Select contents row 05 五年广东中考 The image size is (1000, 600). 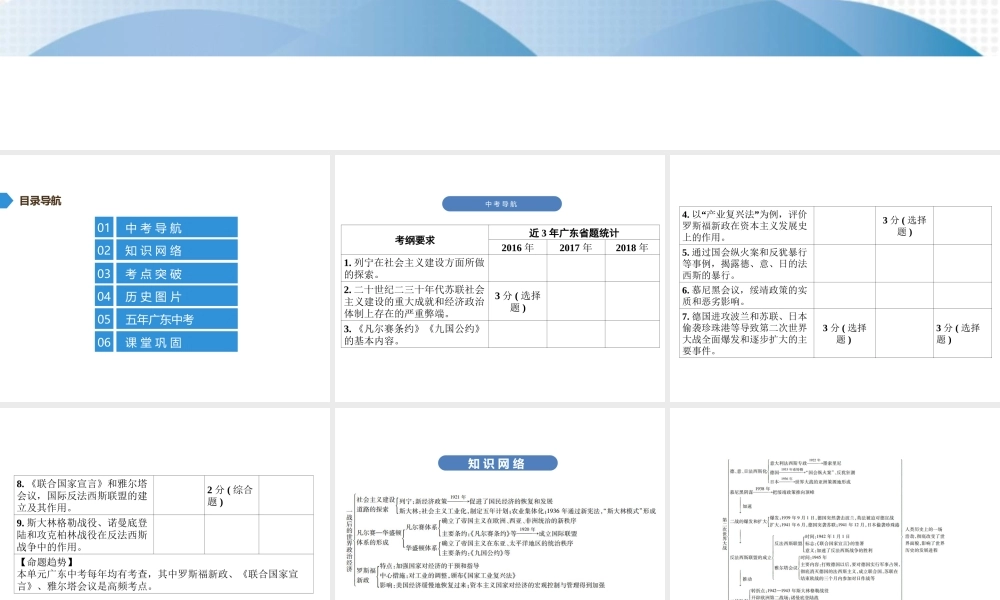click(166, 319)
